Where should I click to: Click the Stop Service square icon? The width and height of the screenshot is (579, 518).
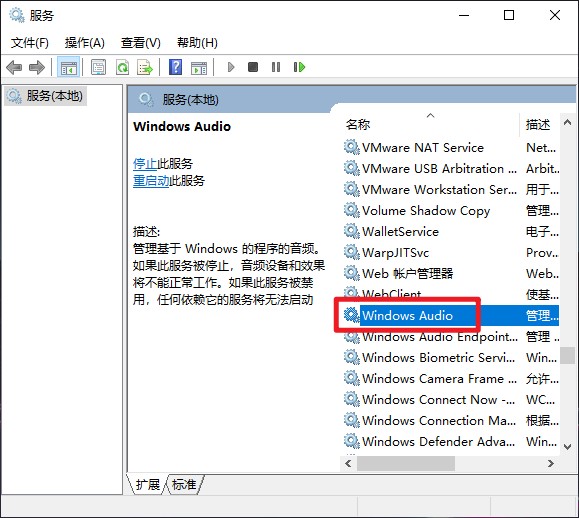253,67
